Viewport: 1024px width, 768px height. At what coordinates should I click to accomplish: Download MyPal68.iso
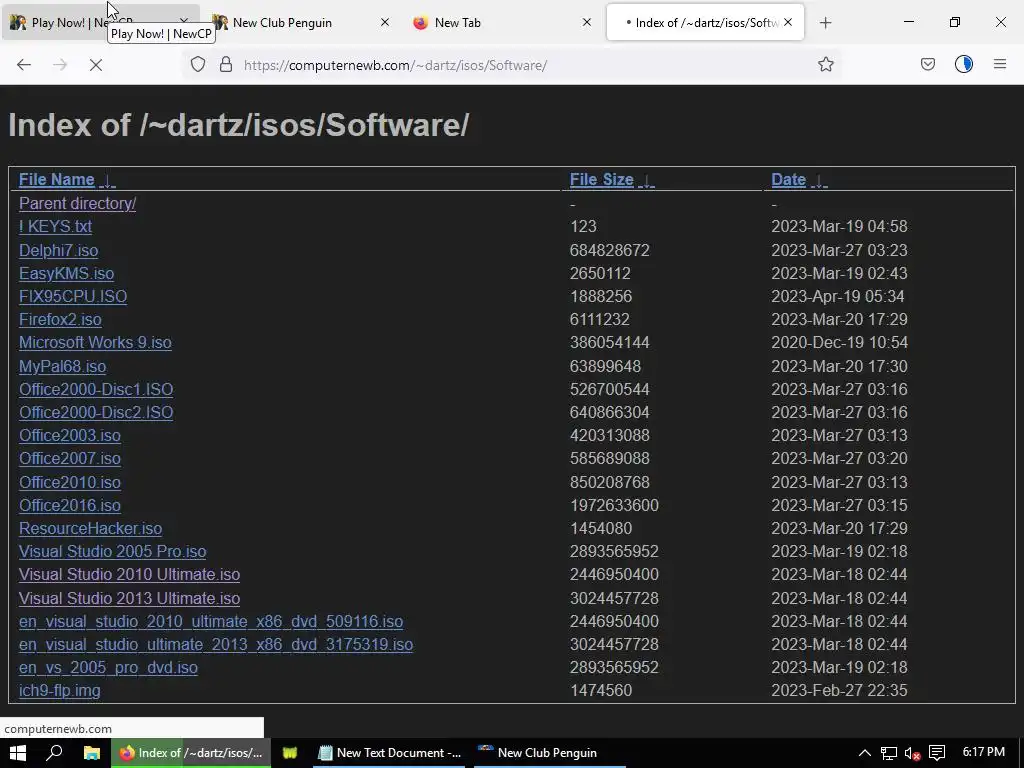(x=62, y=366)
